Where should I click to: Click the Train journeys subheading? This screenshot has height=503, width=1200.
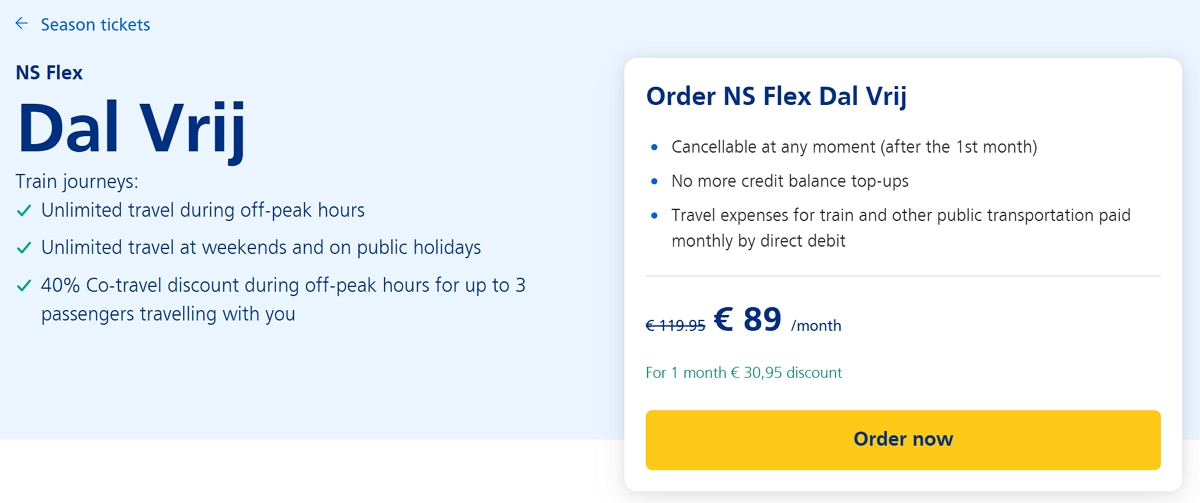click(77, 181)
